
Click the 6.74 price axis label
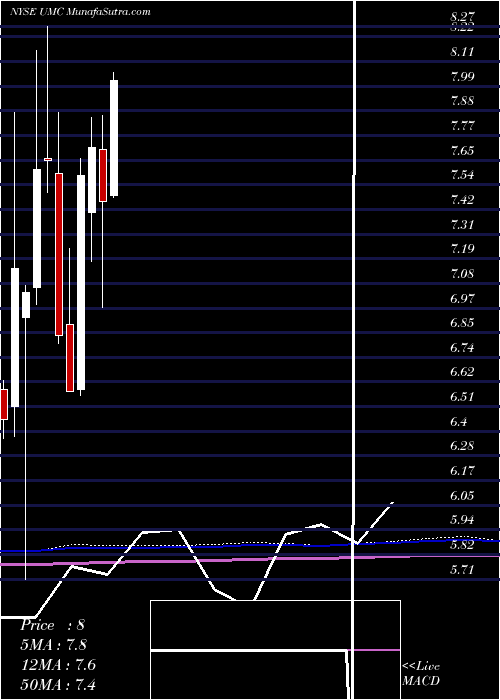tap(462, 347)
